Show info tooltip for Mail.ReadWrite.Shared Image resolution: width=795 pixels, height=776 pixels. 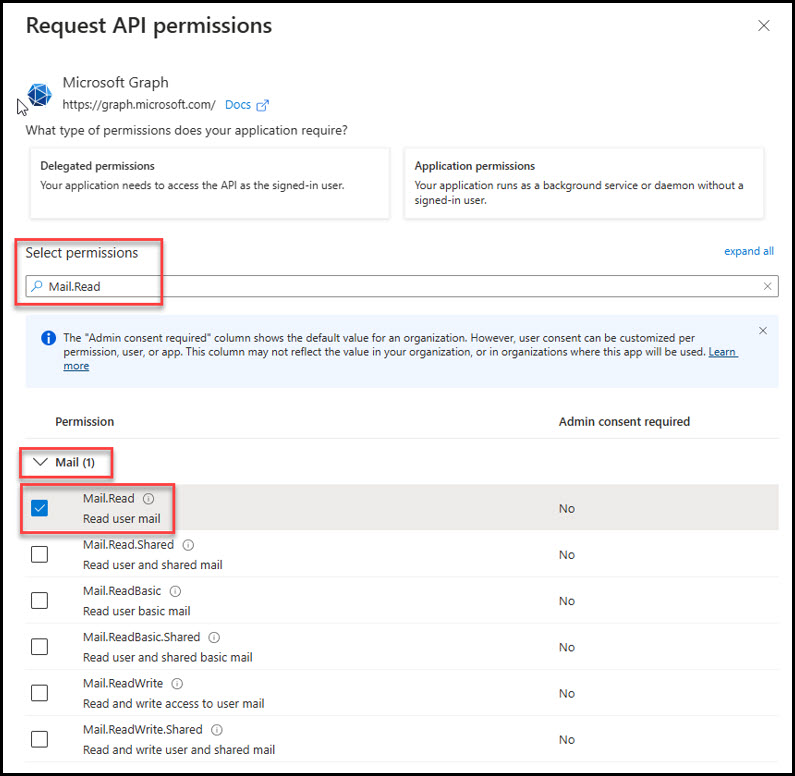click(x=216, y=729)
